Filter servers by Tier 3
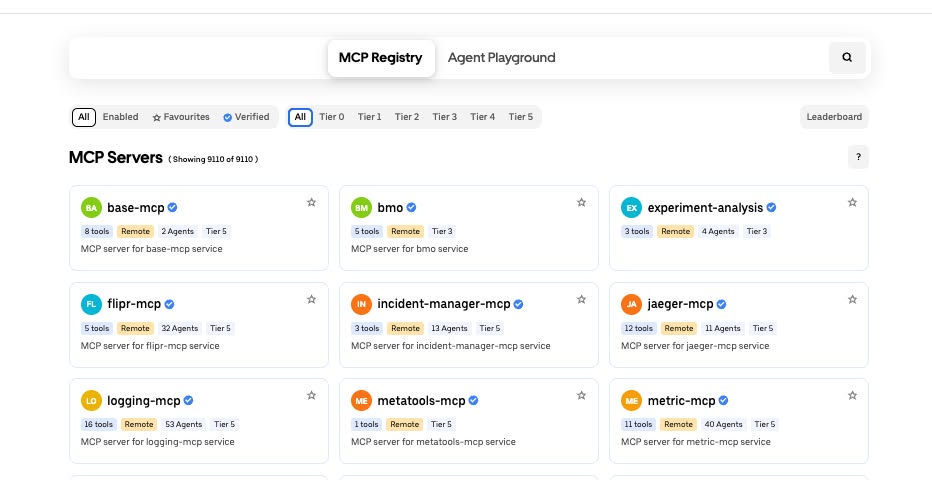This screenshot has width=932, height=480. pyautogui.click(x=445, y=117)
